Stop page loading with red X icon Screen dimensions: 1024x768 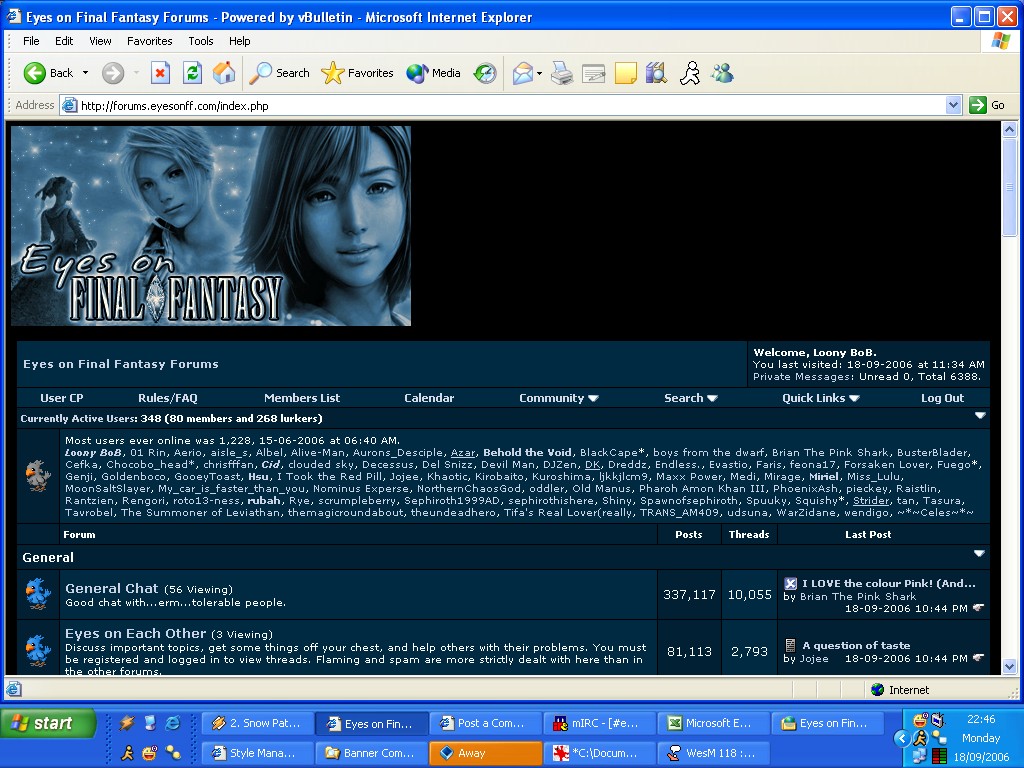(160, 73)
